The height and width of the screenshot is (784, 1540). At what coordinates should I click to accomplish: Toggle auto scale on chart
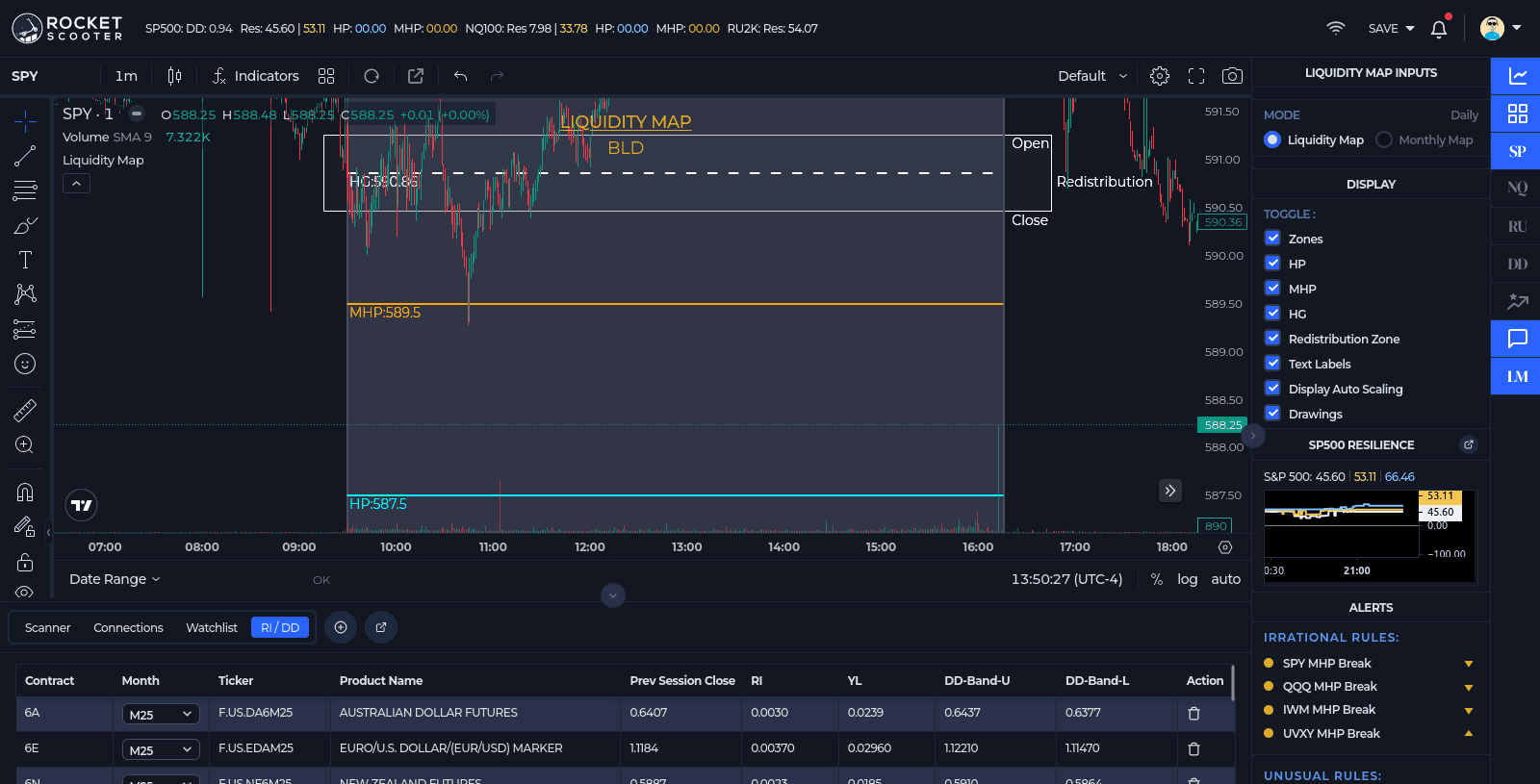click(1225, 579)
